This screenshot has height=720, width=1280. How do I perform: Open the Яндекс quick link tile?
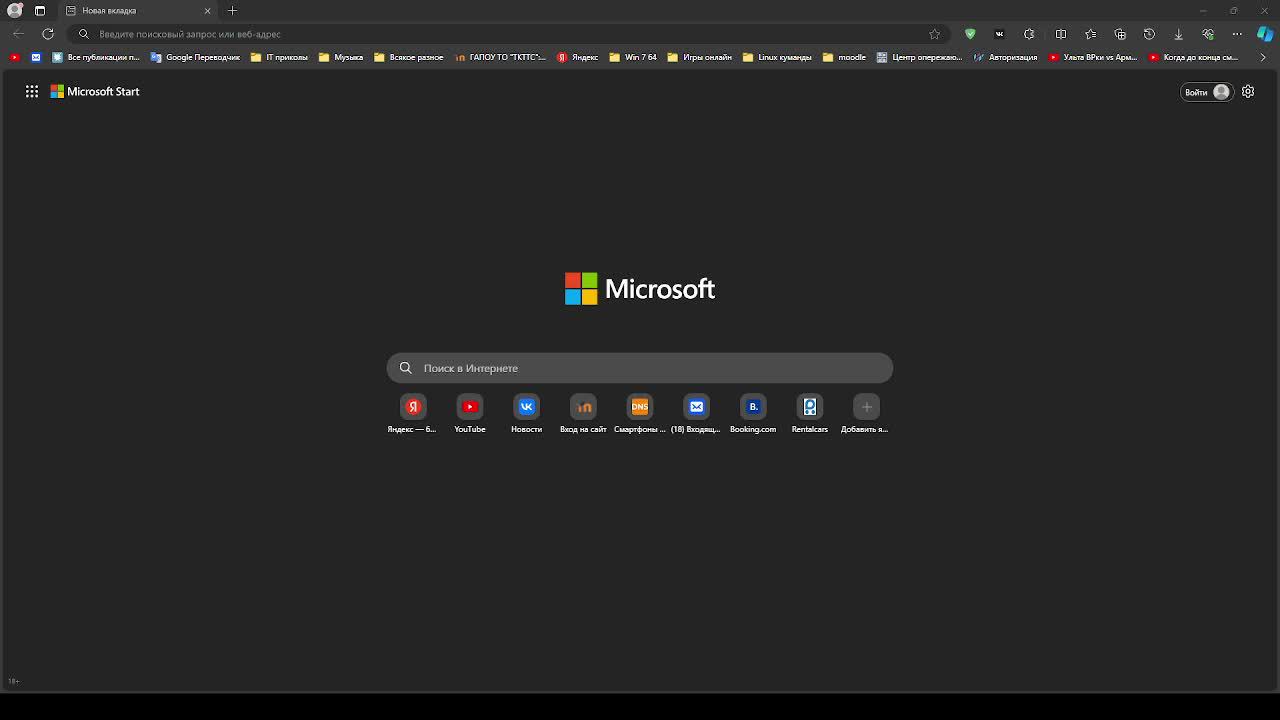tap(412, 413)
